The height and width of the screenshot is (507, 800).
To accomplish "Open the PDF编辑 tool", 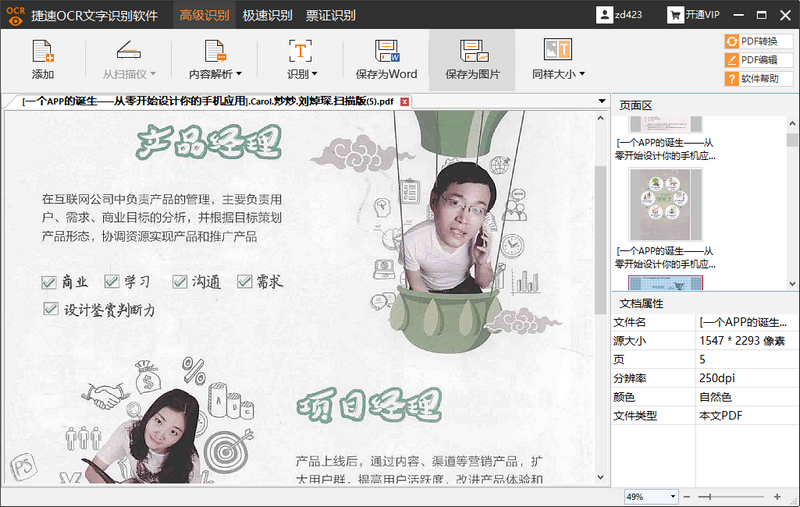I will pos(757,59).
